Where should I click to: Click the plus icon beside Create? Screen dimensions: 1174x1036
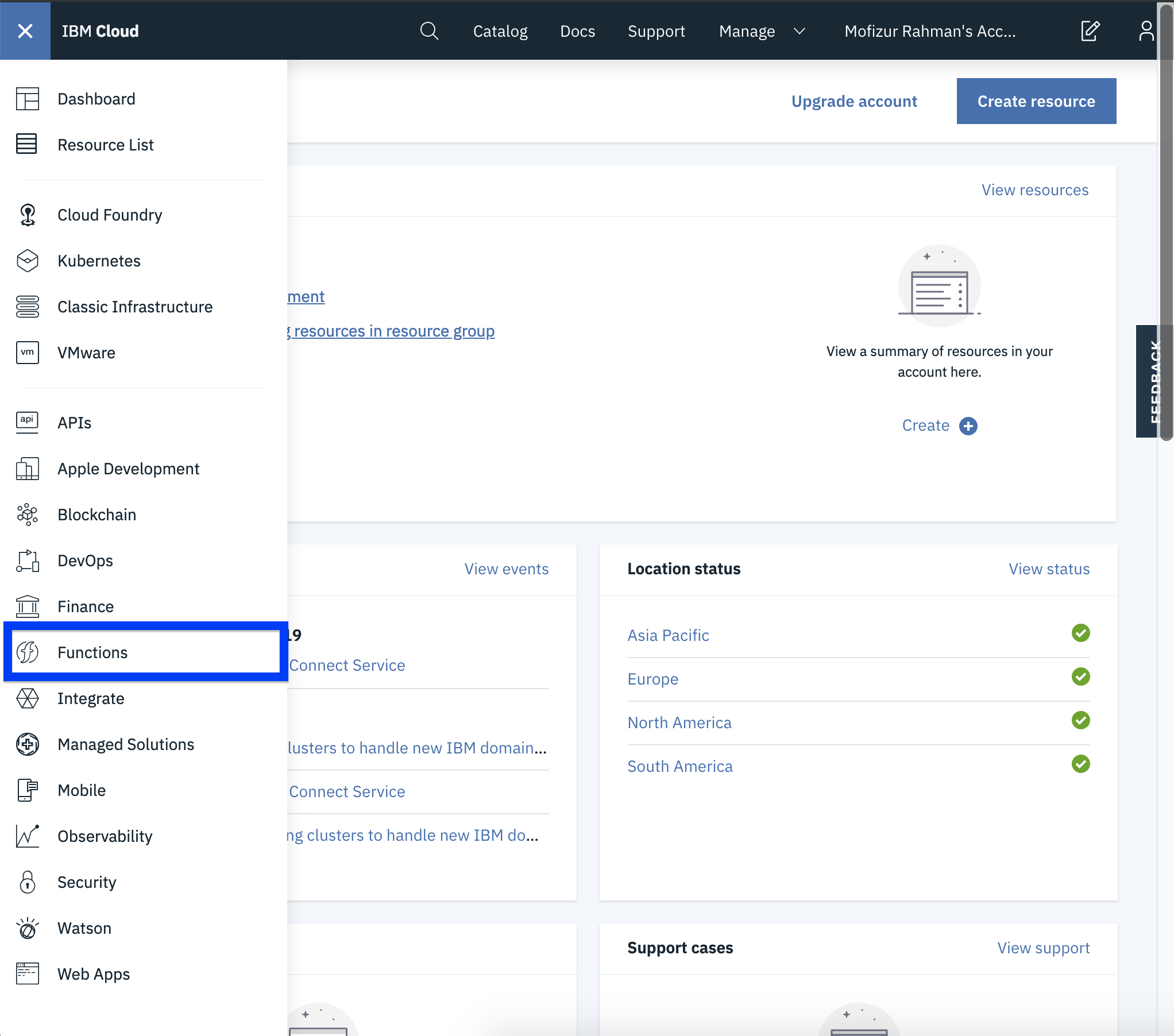pyautogui.click(x=968, y=426)
